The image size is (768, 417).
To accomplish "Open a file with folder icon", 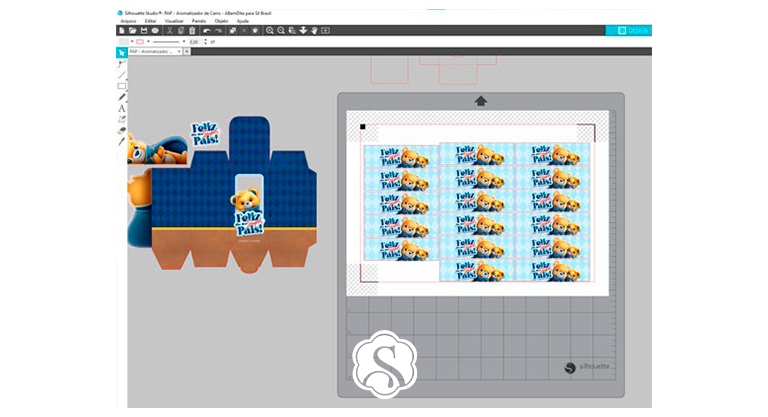I will coord(132,30).
